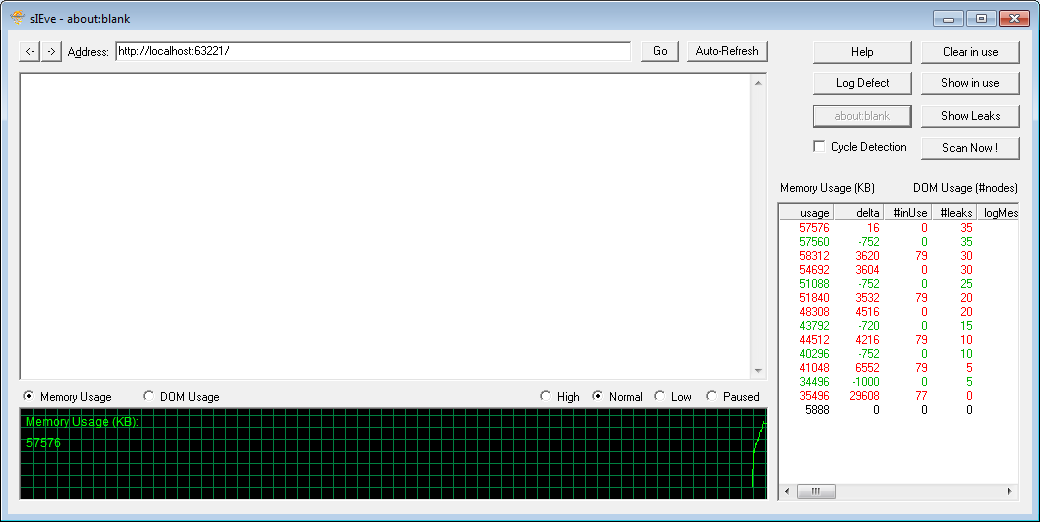Click the delta value 4516
The height and width of the screenshot is (522, 1040).
868,311
